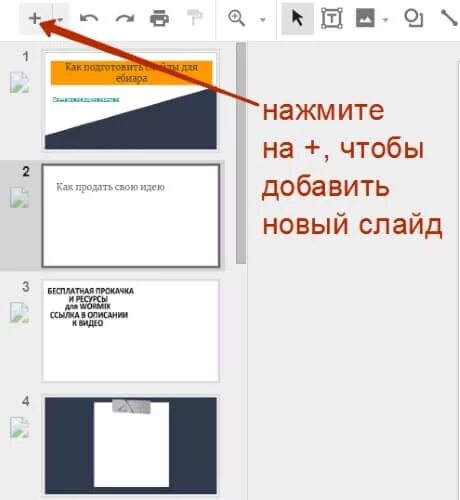
Task: Click slide number 1 in filmstrip
Action: [26, 56]
